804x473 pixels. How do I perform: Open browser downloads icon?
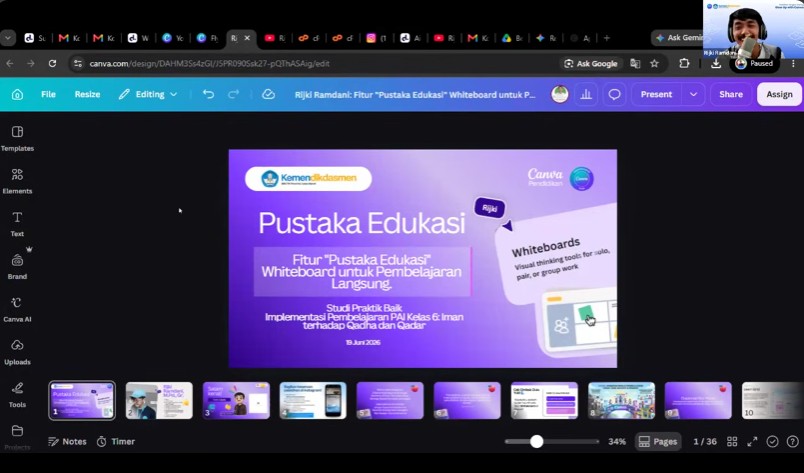click(x=716, y=64)
